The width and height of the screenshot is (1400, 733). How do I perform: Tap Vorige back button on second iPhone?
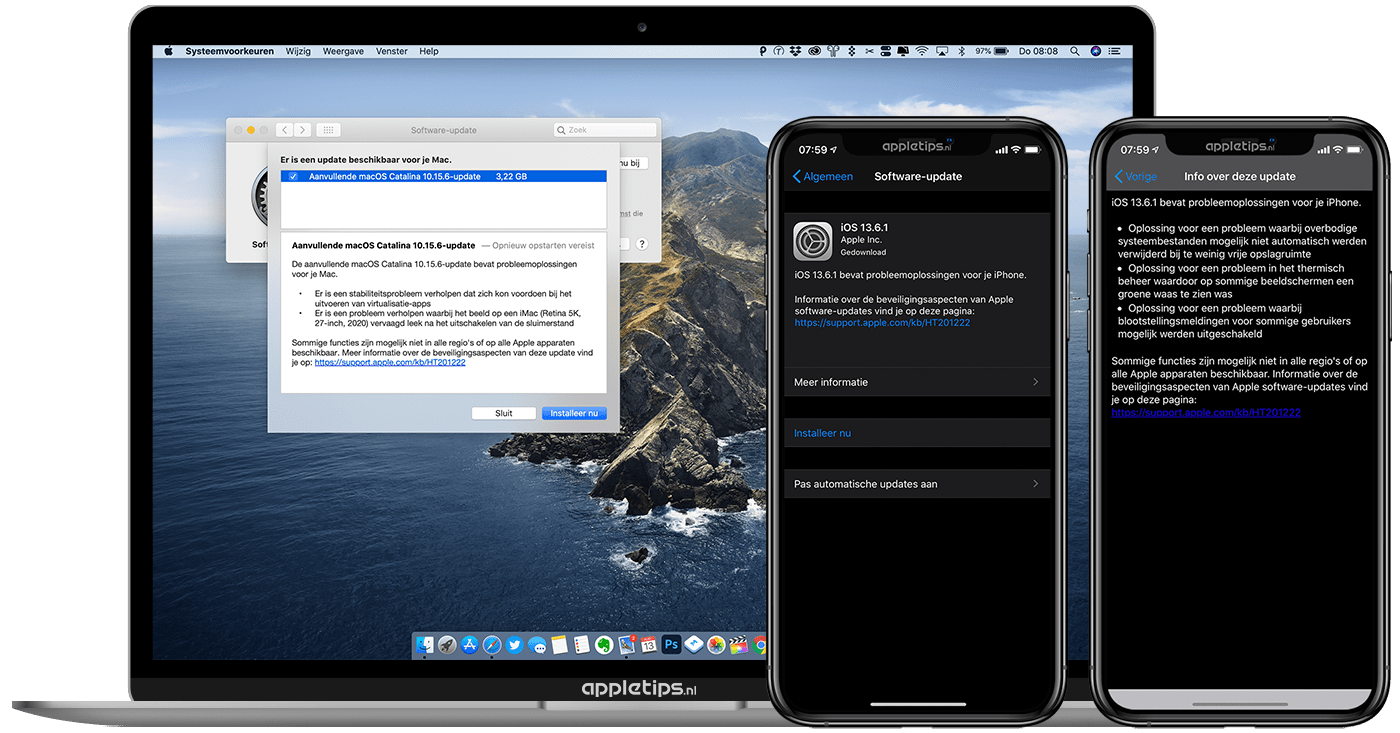tap(1135, 176)
